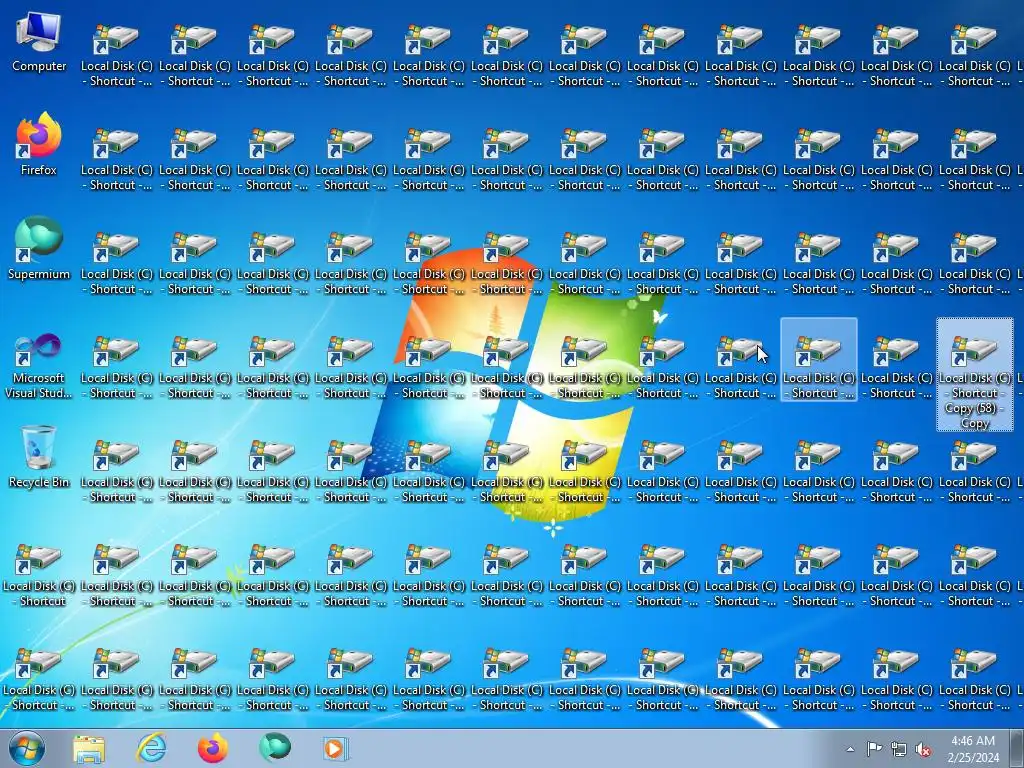The width and height of the screenshot is (1024, 768).
Task: Click the muted volume tray icon
Action: [x=923, y=749]
